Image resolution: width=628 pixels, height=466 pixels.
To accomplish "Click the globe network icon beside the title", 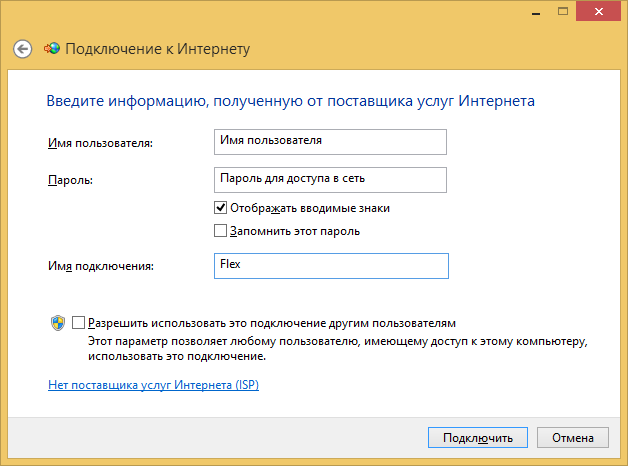I will [x=52, y=48].
